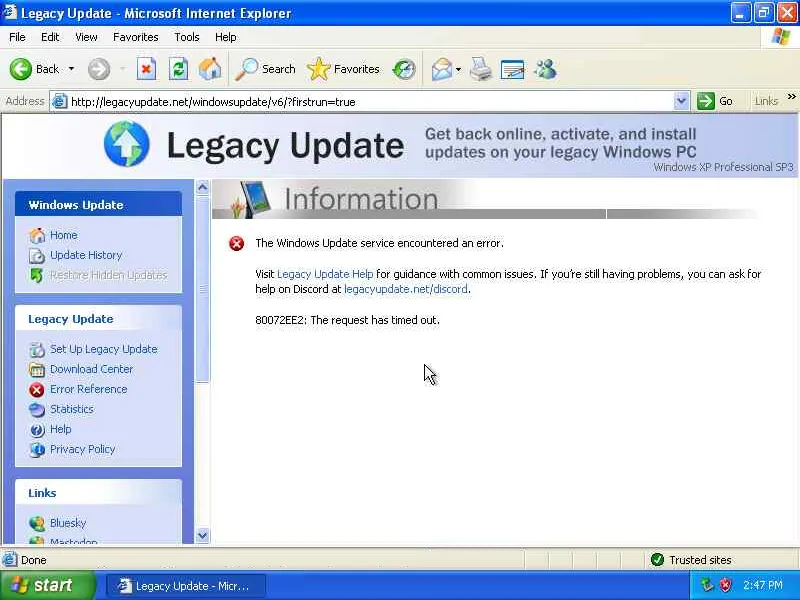Click the sidebar scrollbar thumb
The height and width of the screenshot is (600, 800).
point(203,289)
